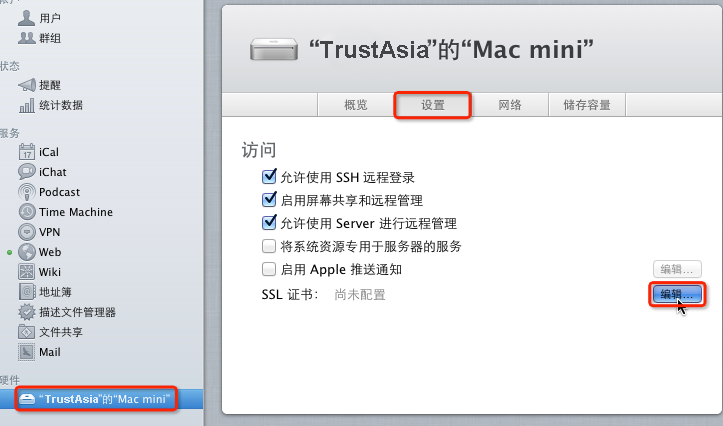Open 描述文件管理器 gear icon

(27, 312)
